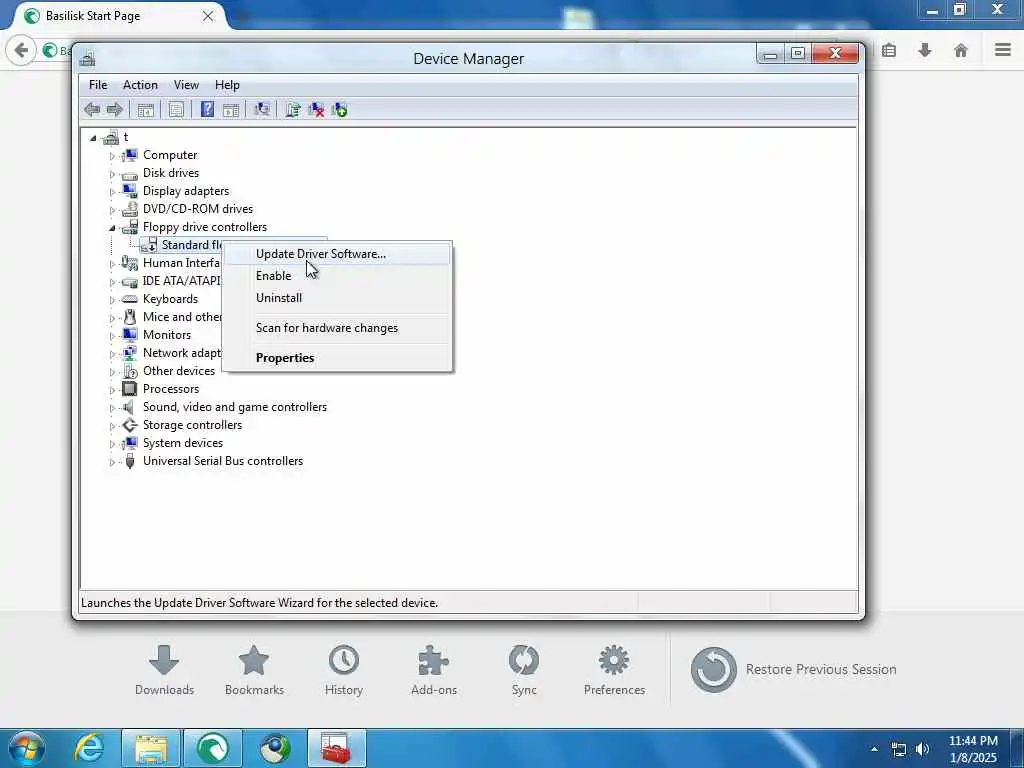Choose Update Driver Software from context menu
The image size is (1024, 768).
tap(338, 254)
